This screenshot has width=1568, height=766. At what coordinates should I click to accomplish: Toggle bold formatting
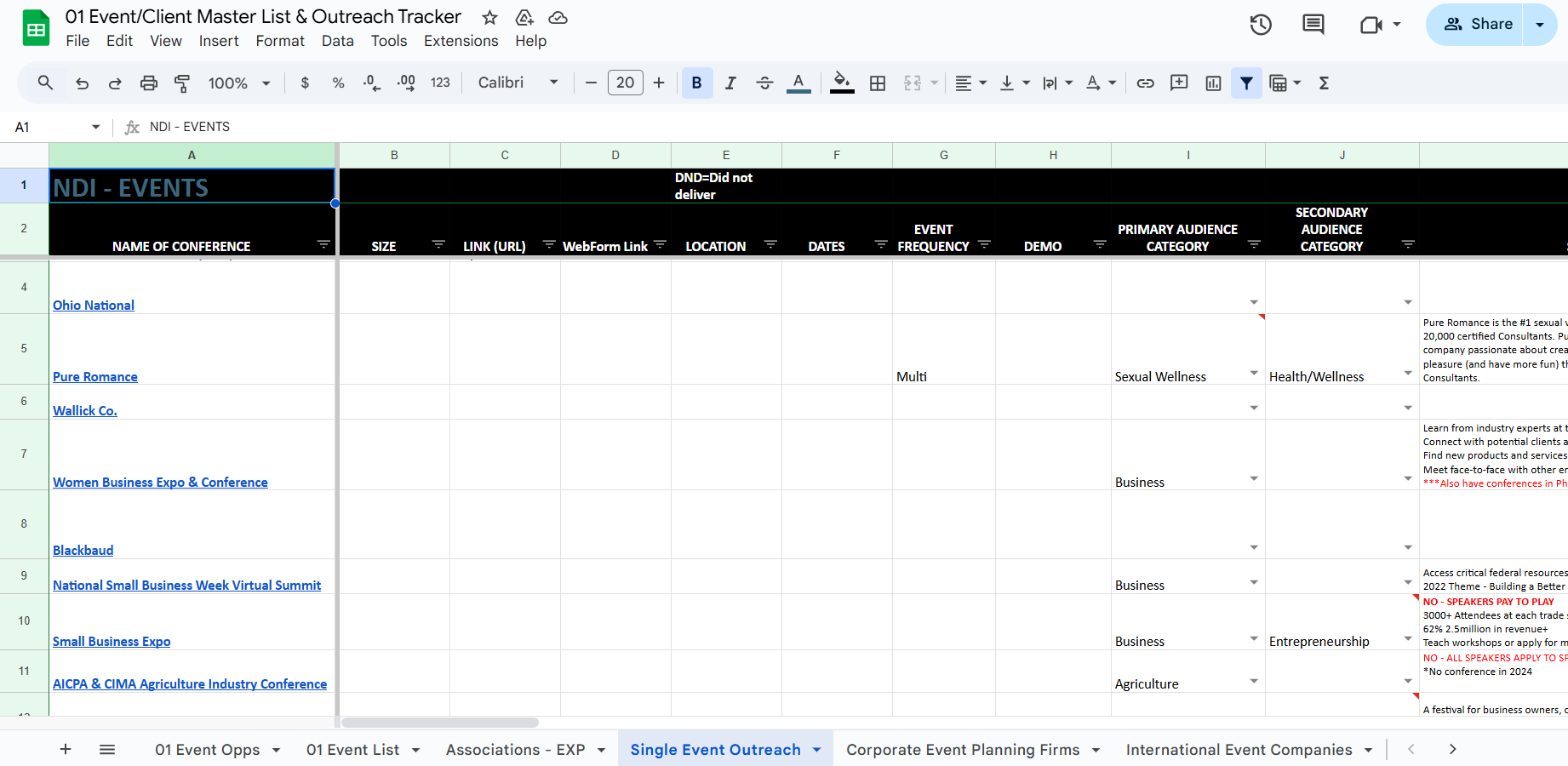coord(697,83)
